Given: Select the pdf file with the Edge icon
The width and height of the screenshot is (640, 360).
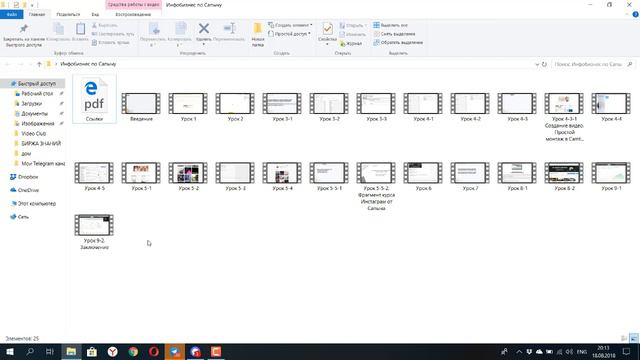Looking at the screenshot, I should pos(94,98).
